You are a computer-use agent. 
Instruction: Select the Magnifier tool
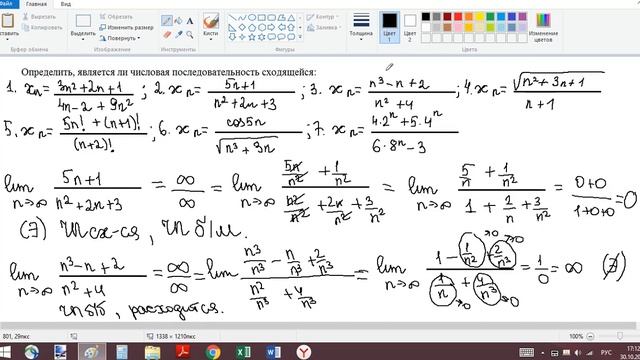190,35
